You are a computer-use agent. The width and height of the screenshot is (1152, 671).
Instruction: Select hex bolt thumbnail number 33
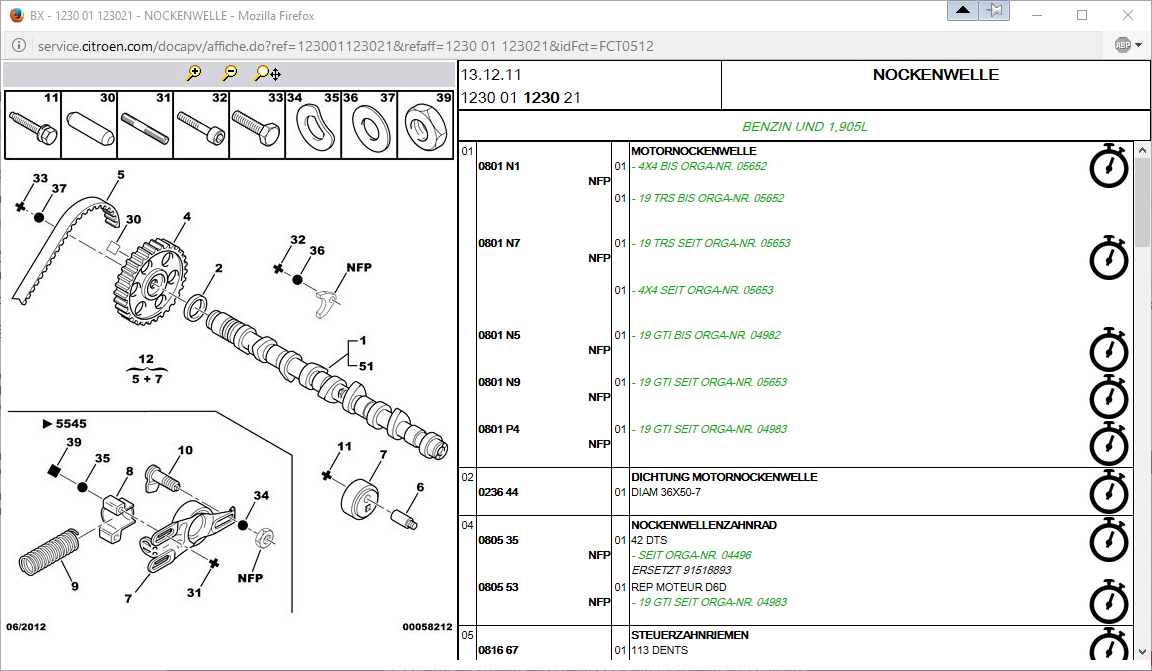coord(257,125)
